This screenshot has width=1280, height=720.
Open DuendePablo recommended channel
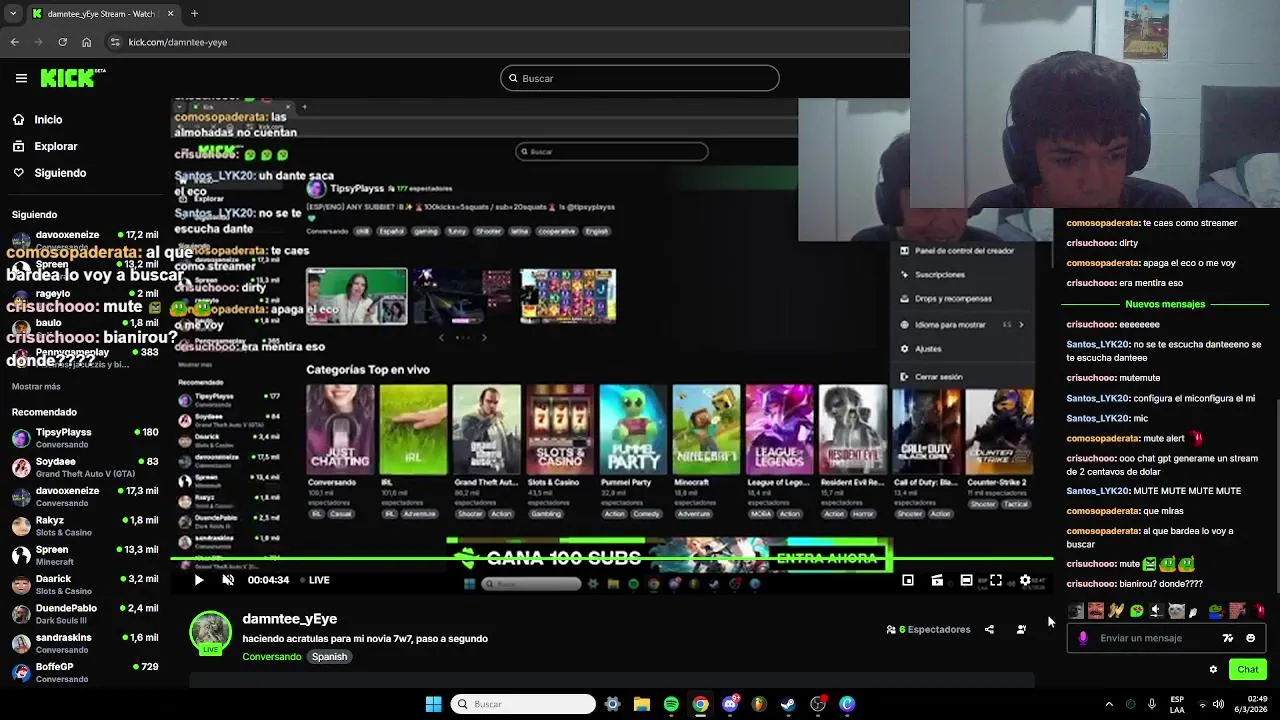85,614
